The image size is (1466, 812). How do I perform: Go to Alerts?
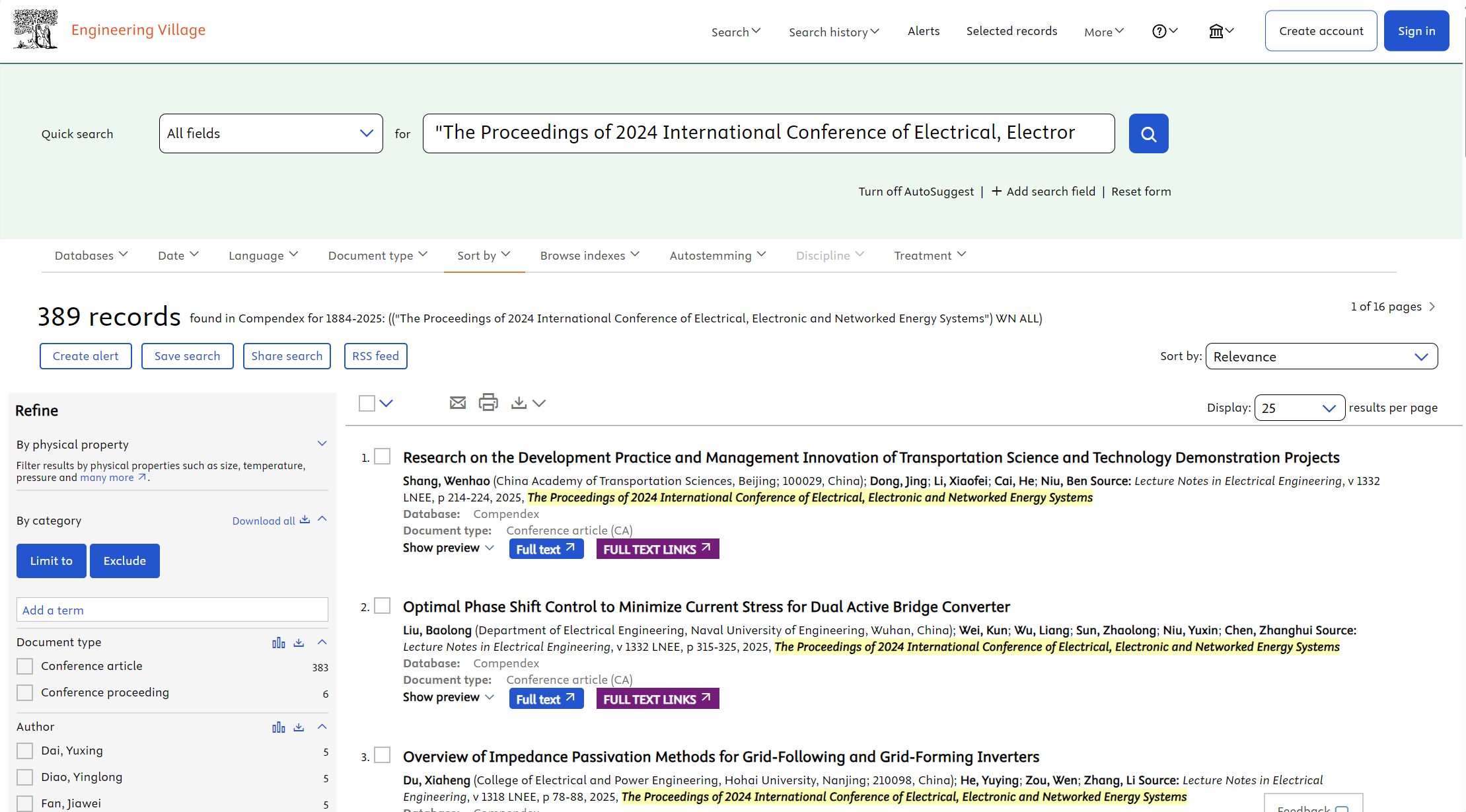923,31
